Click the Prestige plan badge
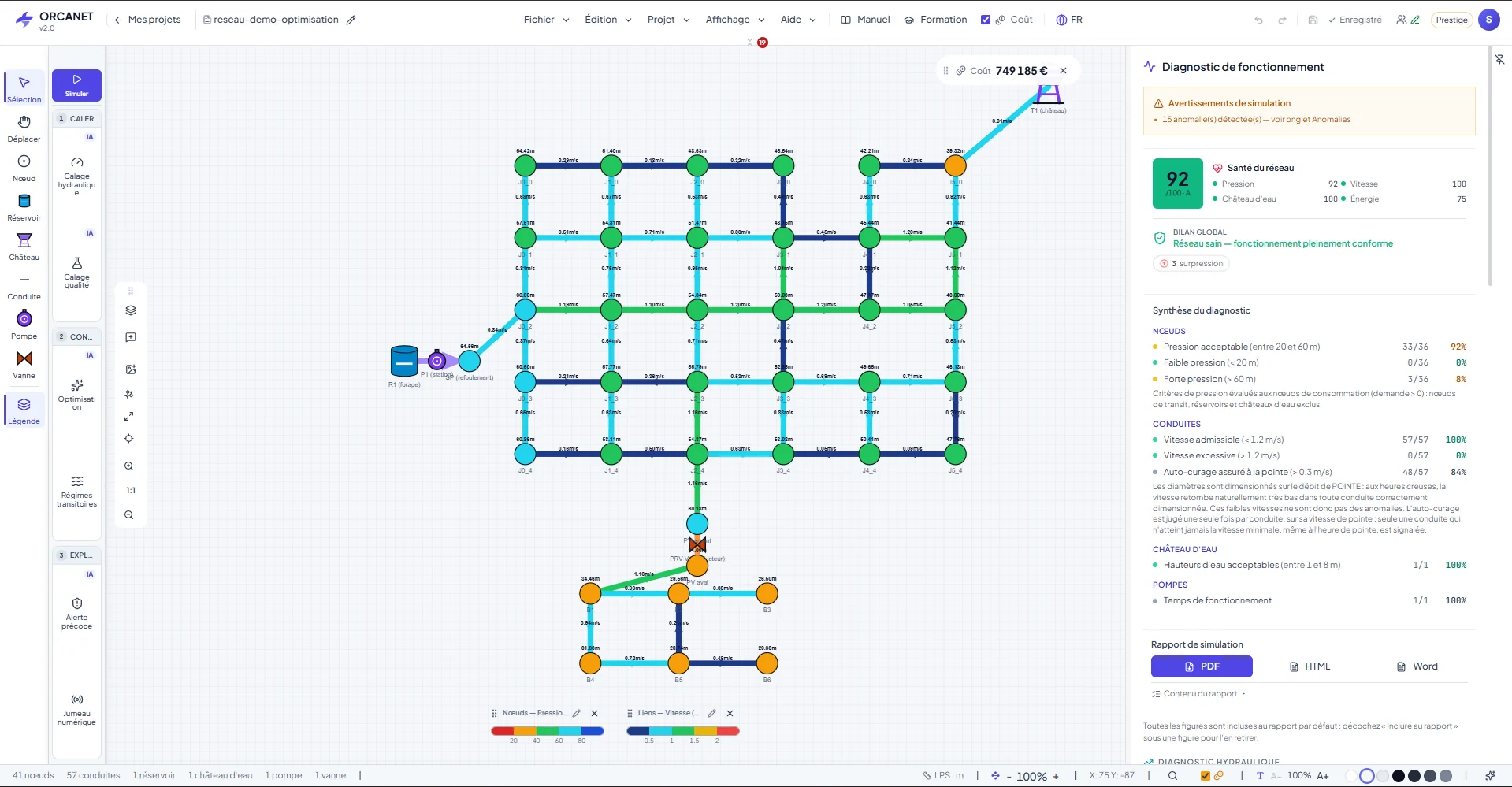The image size is (1512, 787). 1451,20
